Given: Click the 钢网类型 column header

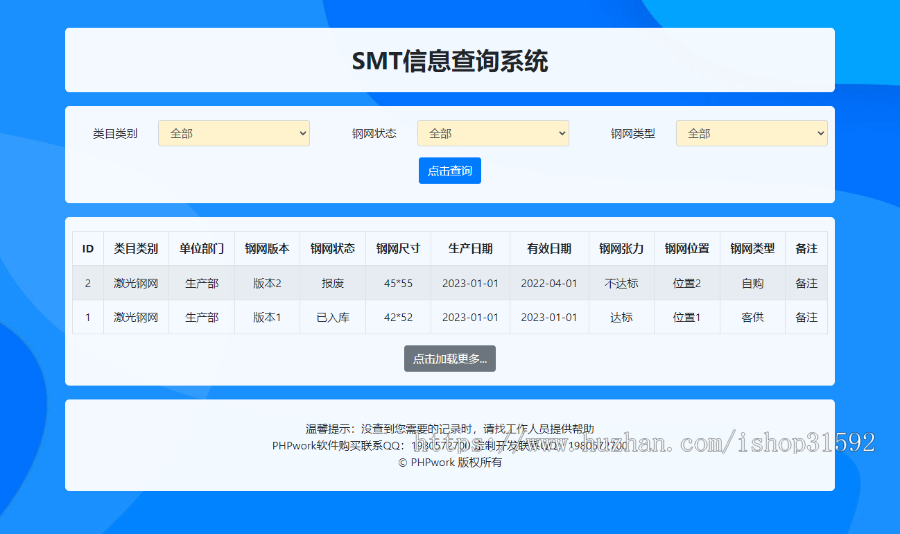Looking at the screenshot, I should tap(752, 249).
